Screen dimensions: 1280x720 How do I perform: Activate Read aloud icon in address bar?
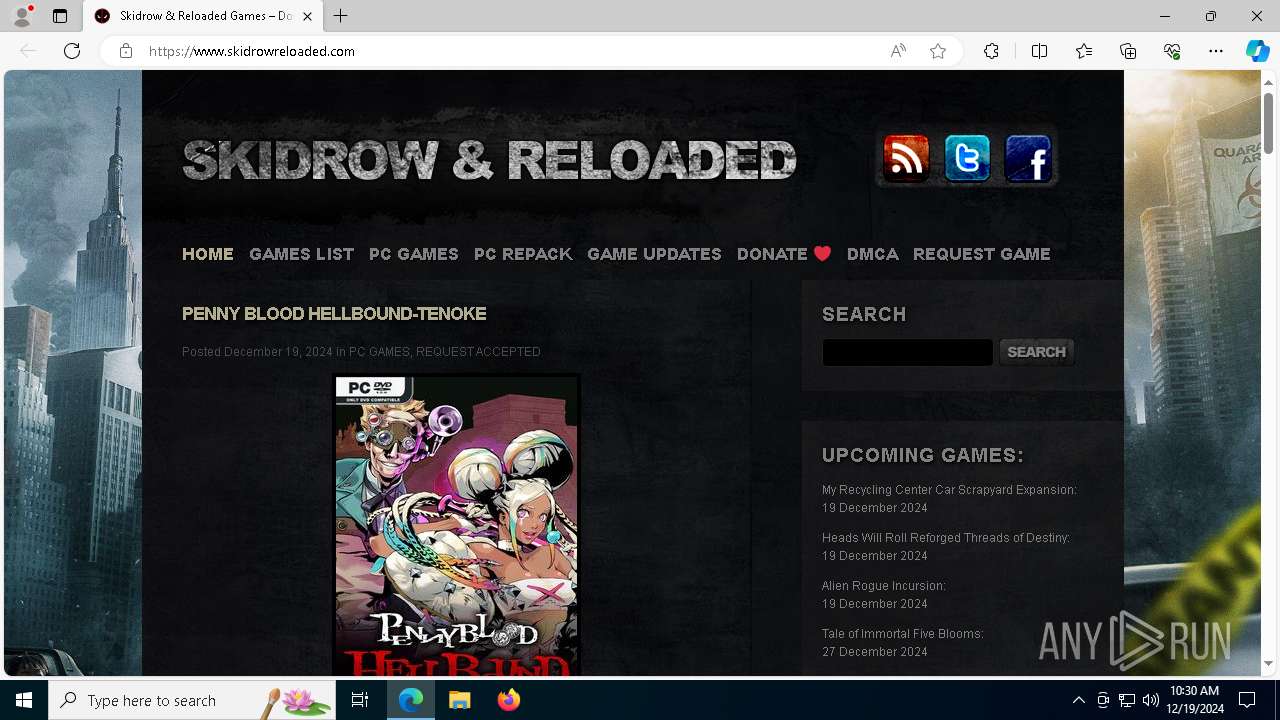point(898,51)
